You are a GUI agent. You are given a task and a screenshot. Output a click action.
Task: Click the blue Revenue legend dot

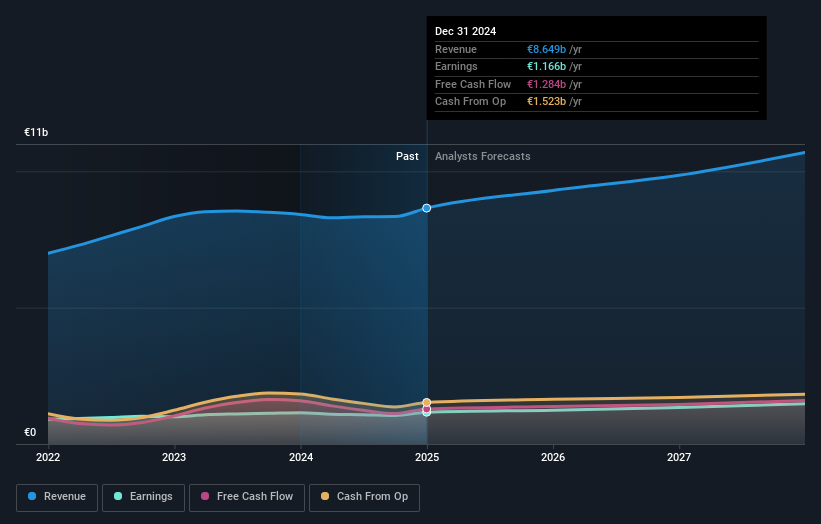32,496
